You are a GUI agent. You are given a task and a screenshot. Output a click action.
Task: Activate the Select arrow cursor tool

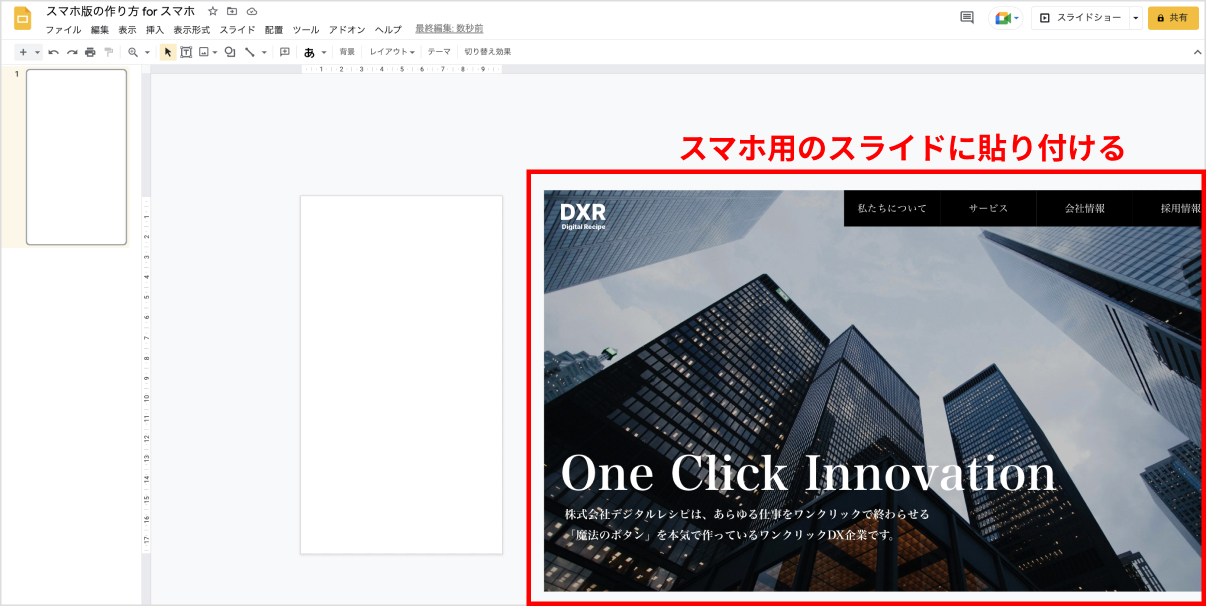pos(168,52)
